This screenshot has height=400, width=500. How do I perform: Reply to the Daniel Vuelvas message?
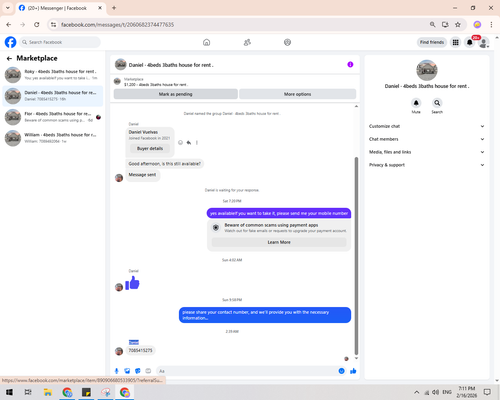(189, 143)
